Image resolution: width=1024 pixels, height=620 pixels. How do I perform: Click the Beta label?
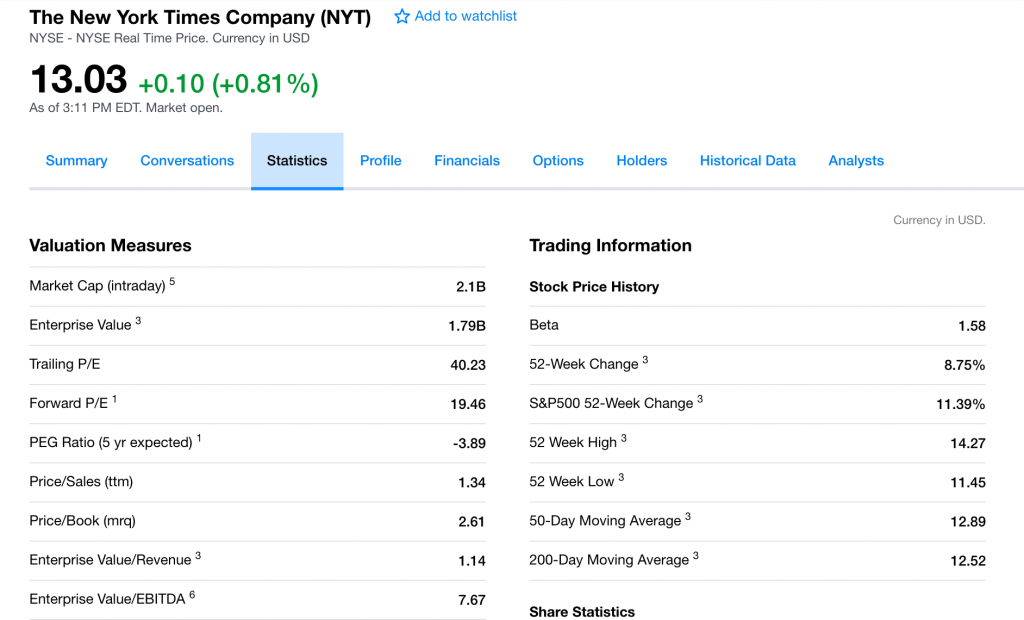click(x=544, y=325)
